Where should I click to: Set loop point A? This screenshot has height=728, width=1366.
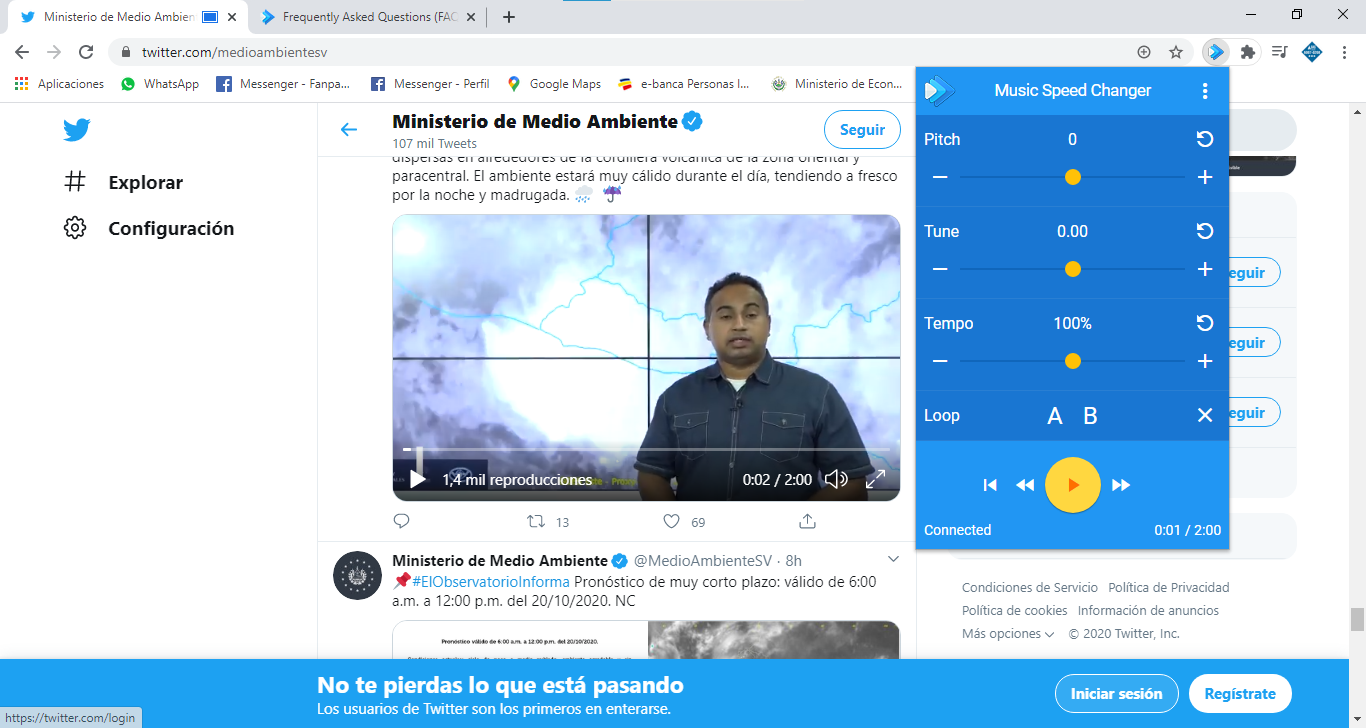[x=1054, y=415]
